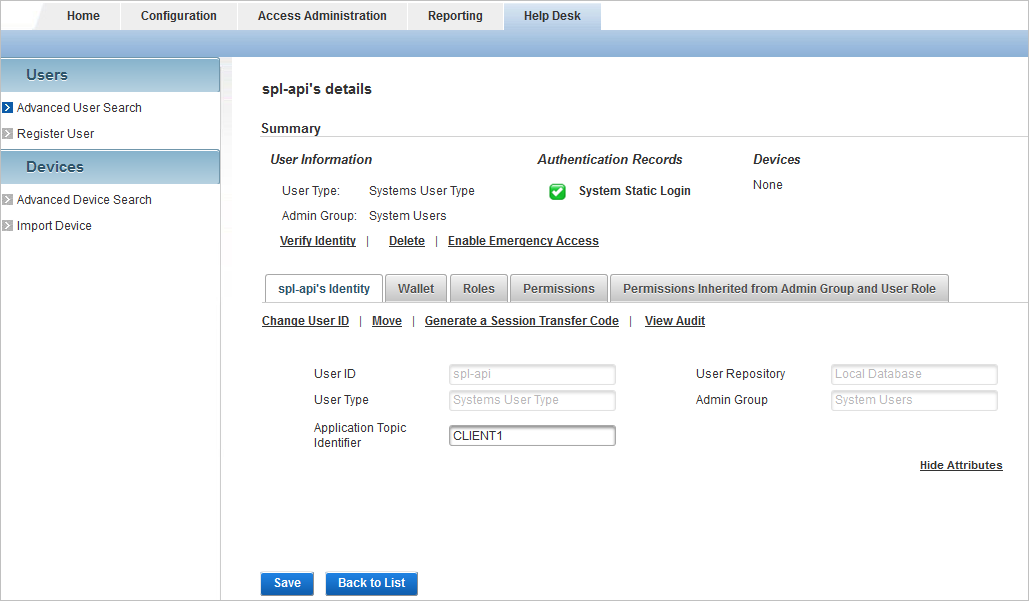1029x601 pixels.
Task: Focus the Application Topic Identifier field
Action: click(x=532, y=436)
